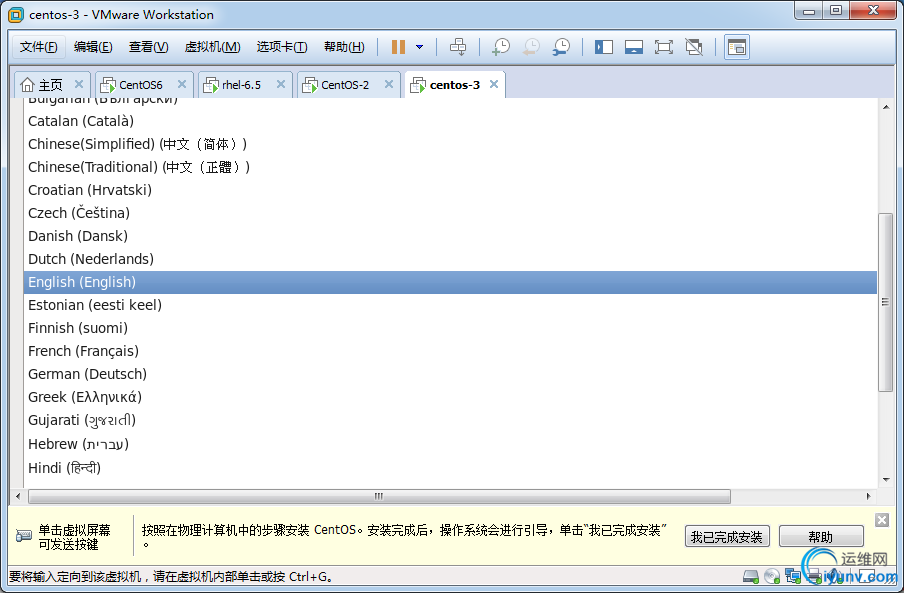Click the horizontal scrollbar thumb
The width and height of the screenshot is (904, 593).
point(379,496)
